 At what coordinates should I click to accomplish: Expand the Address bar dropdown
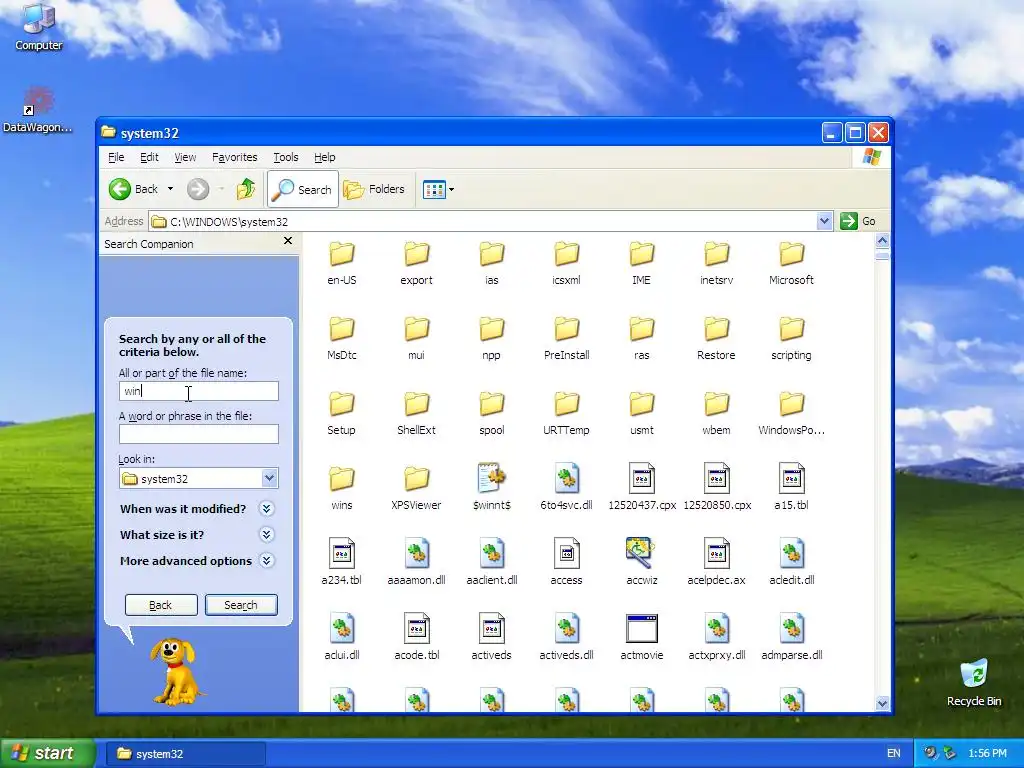pos(824,221)
